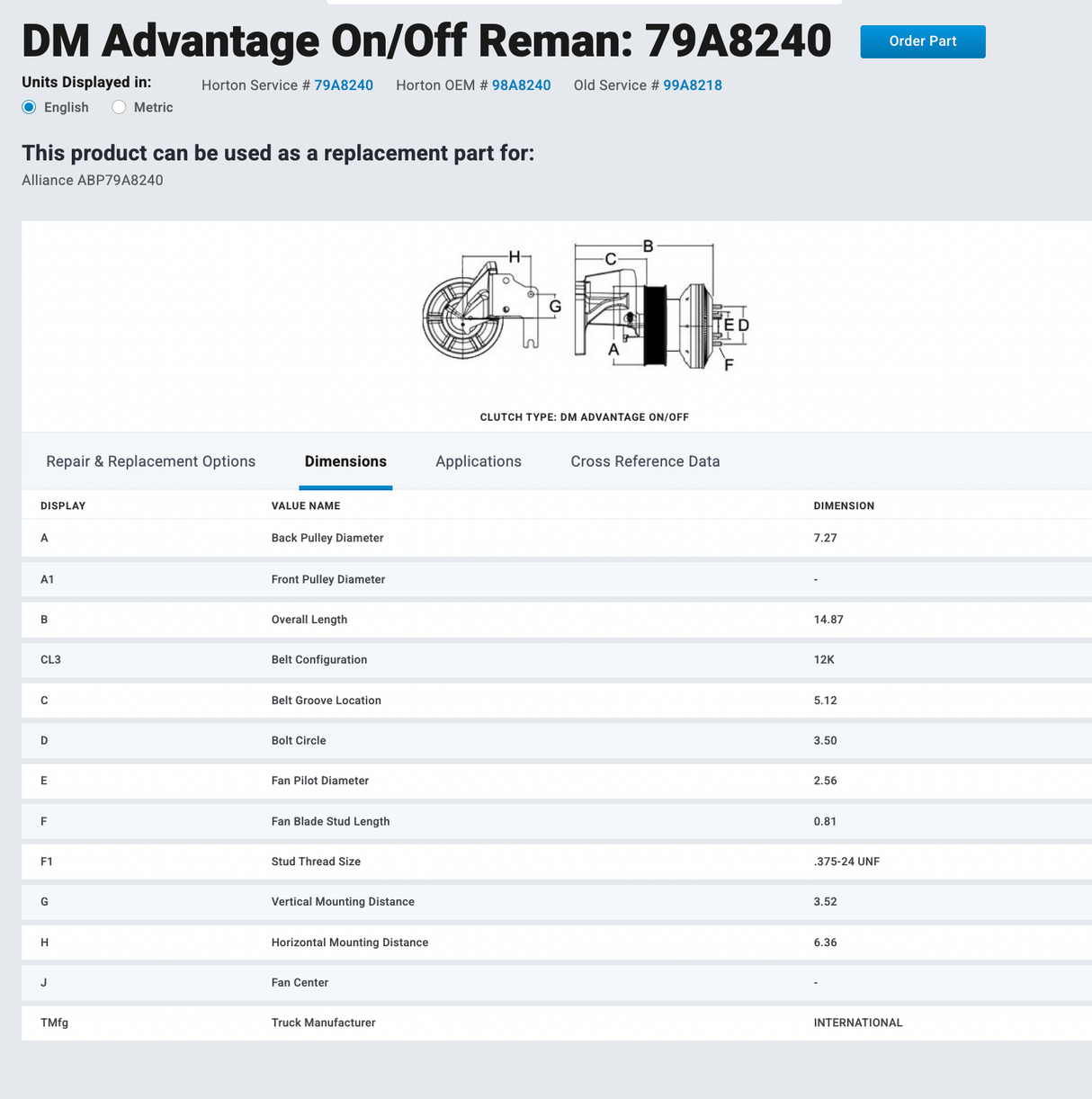Screen dimensions: 1092x1099
Task: Click the fan clutch dimension diagram
Action: (586, 307)
